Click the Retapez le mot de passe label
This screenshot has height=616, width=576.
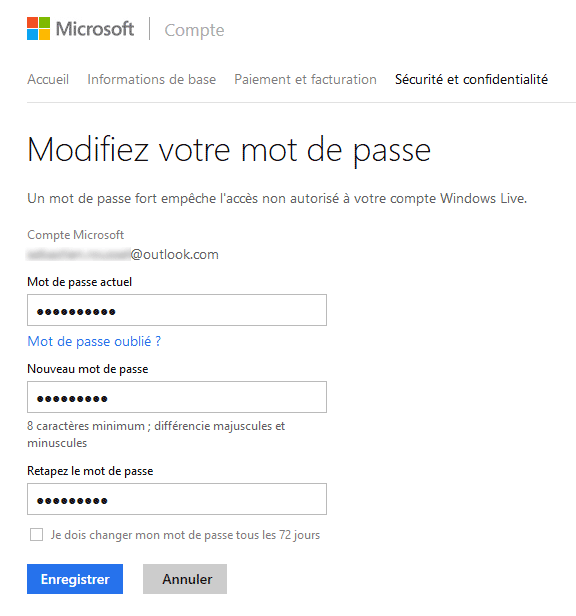pos(90,471)
